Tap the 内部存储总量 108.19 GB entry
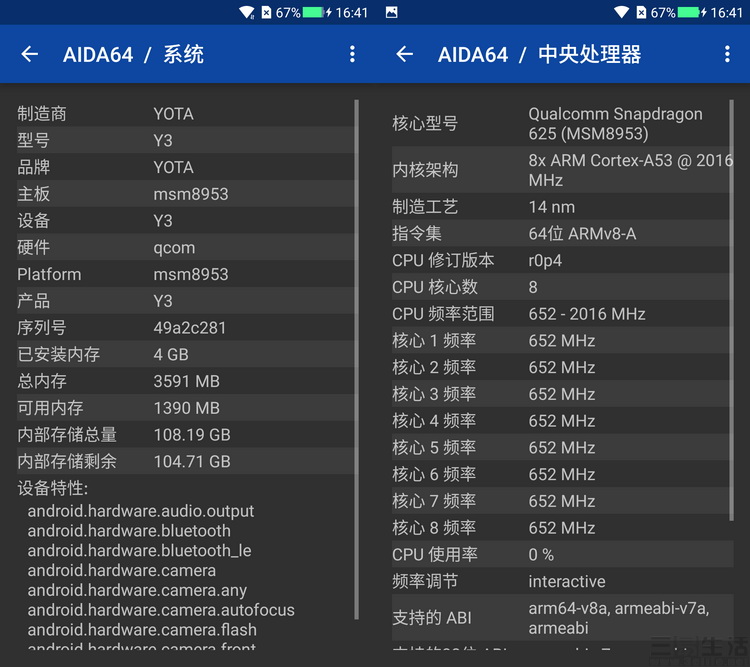750x667 pixels. pos(185,435)
